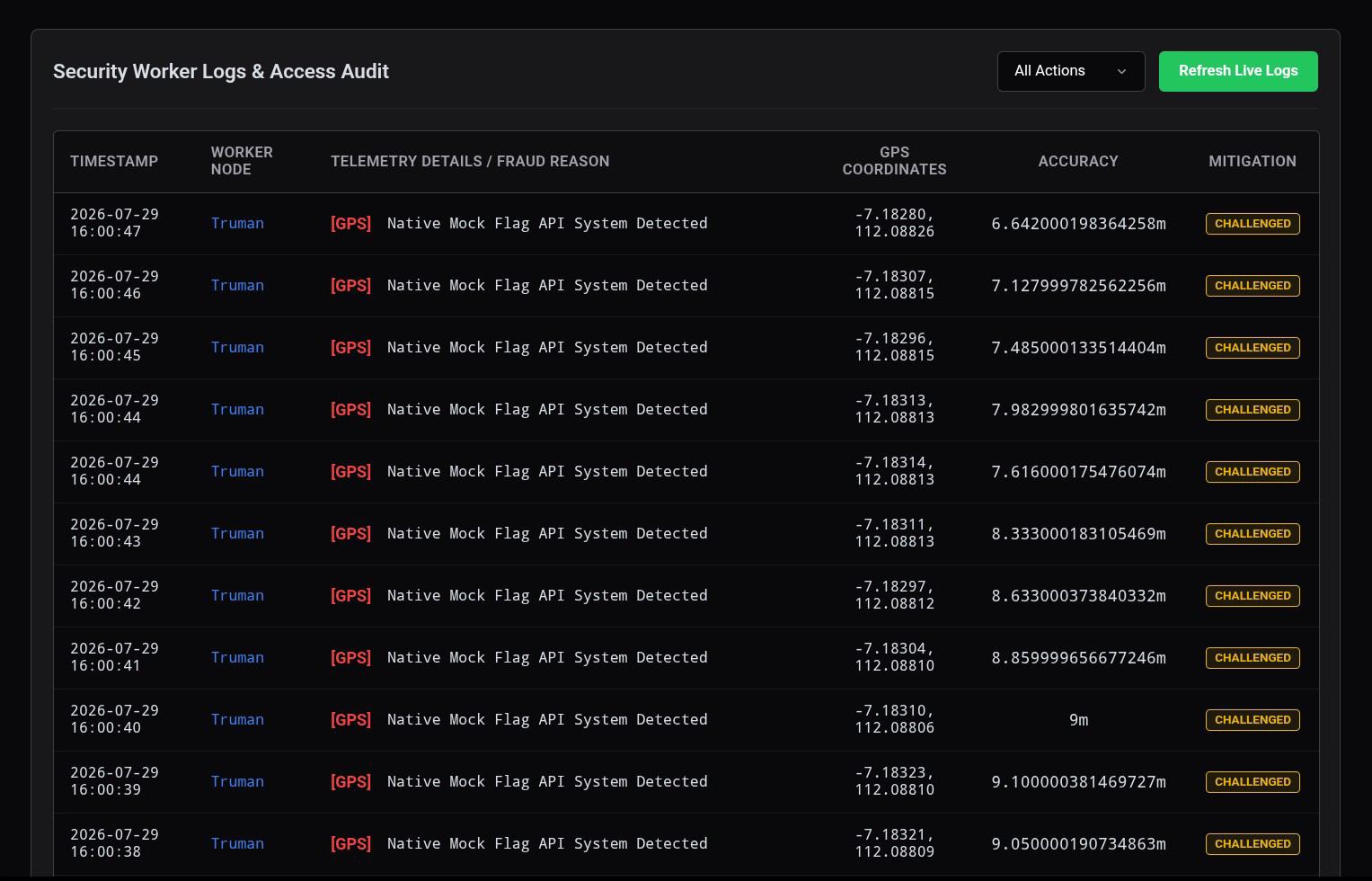Click the Accuracy column header
This screenshot has width=1372, height=881.
click(x=1078, y=161)
